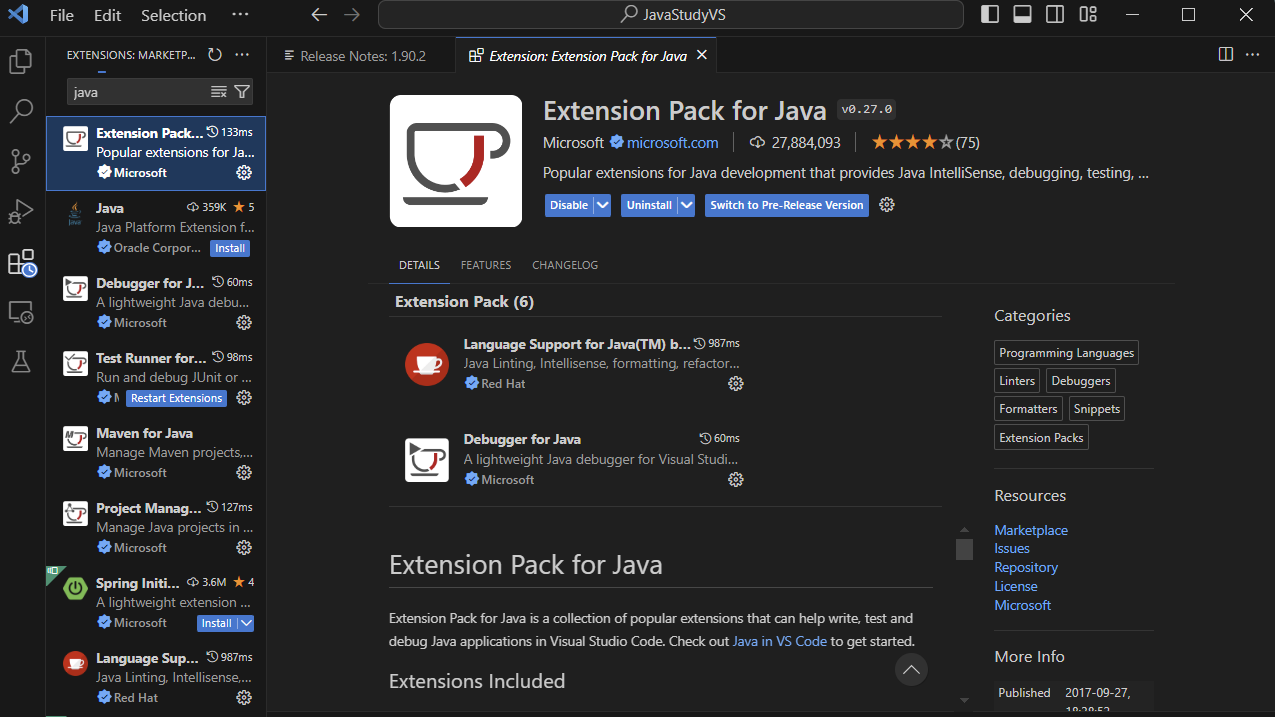Viewport: 1275px width, 717px height.
Task: Switch to Pre-Release Version
Action: point(787,205)
